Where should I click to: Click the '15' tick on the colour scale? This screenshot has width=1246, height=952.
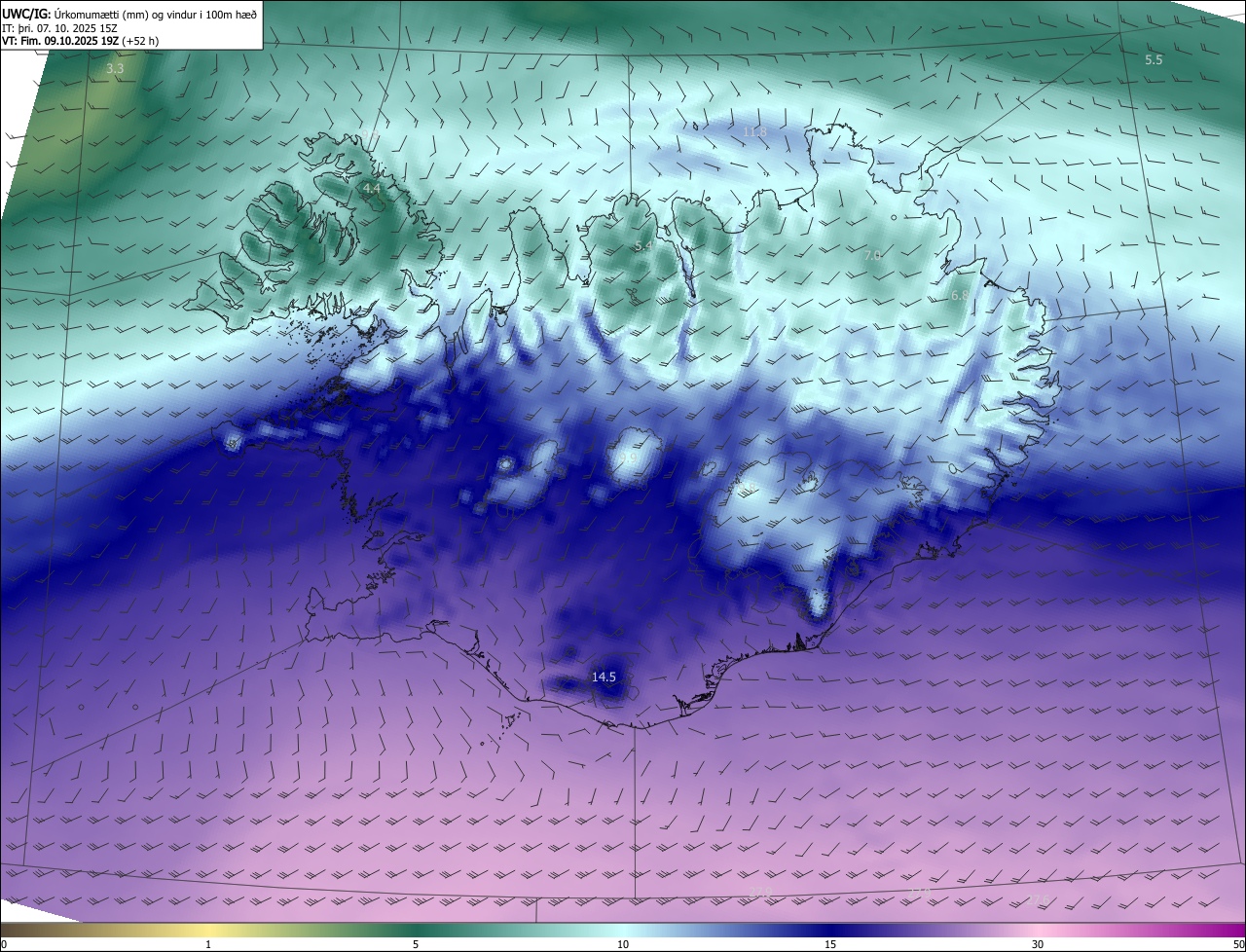[830, 944]
